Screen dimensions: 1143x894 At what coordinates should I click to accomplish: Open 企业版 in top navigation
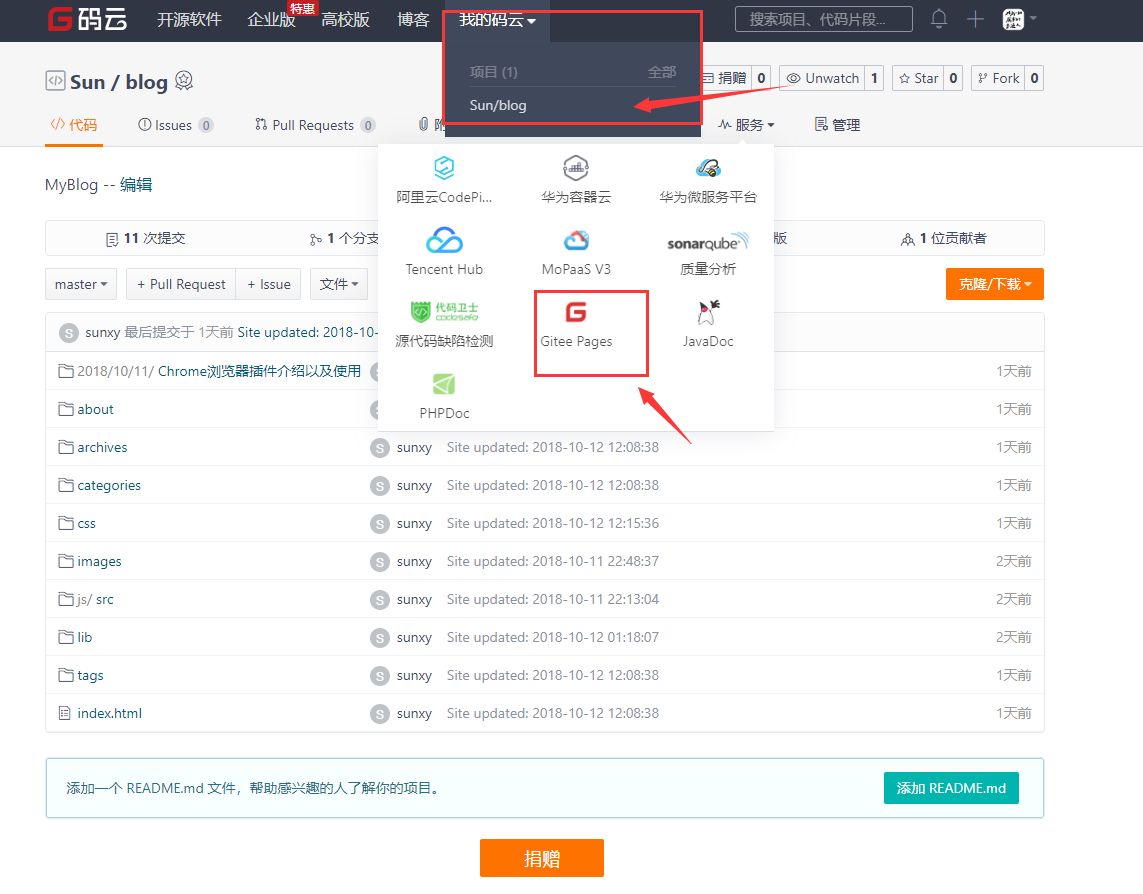pyautogui.click(x=271, y=20)
